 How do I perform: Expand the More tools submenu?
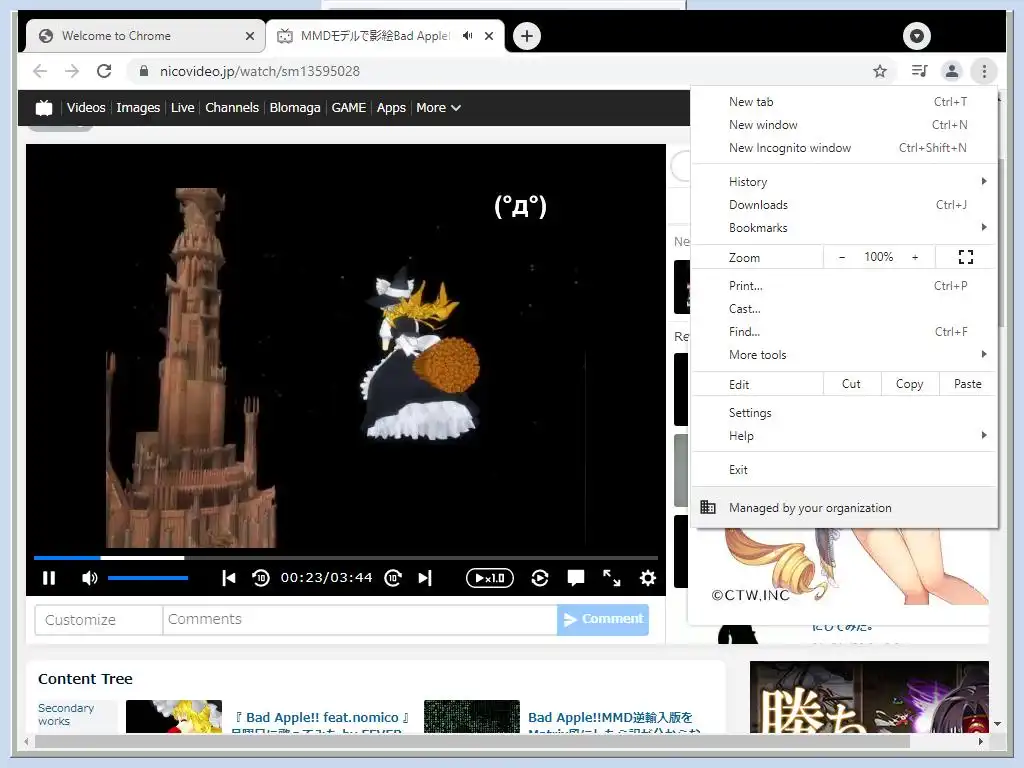click(843, 355)
